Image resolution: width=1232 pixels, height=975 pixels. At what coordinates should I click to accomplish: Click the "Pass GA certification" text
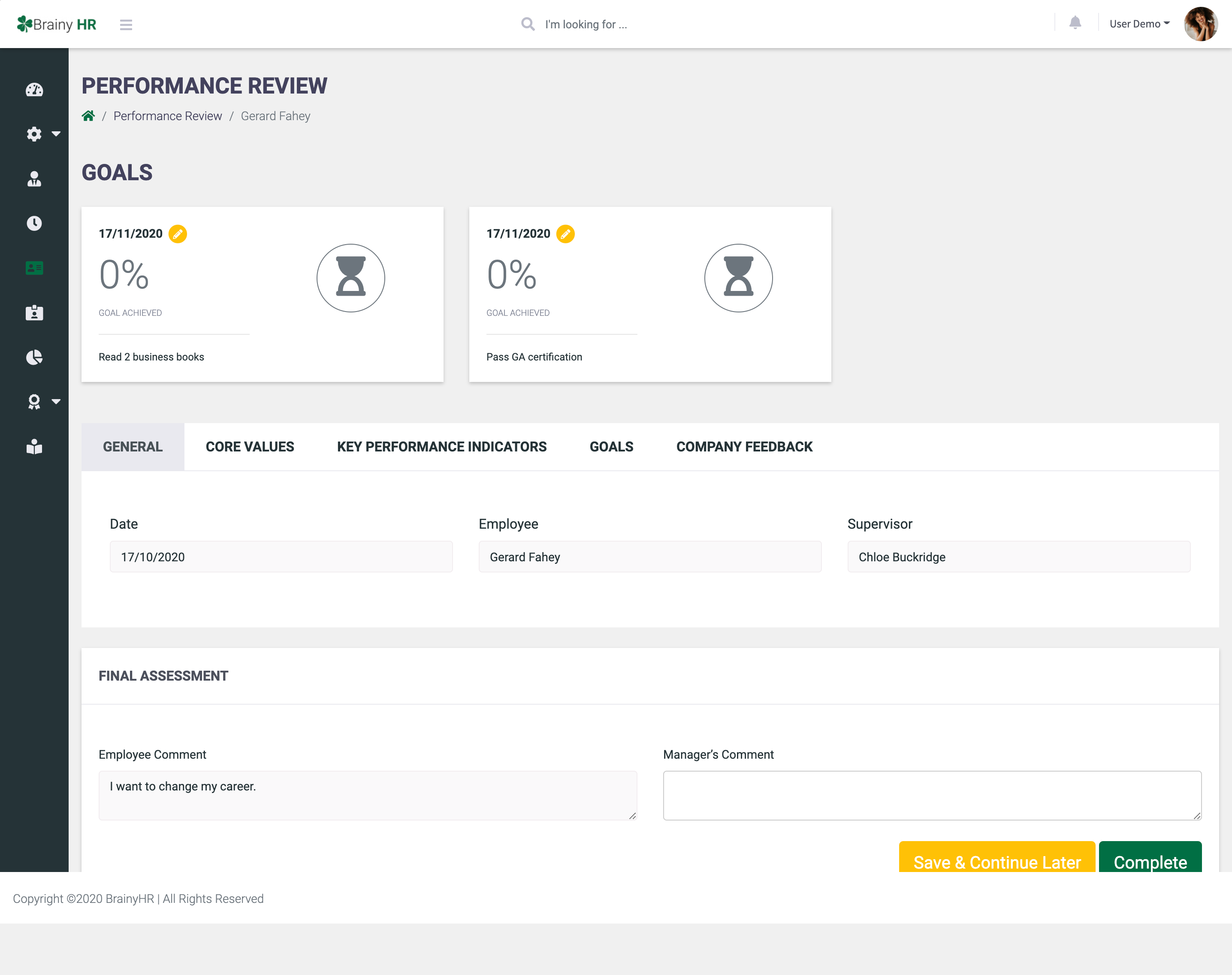click(534, 357)
